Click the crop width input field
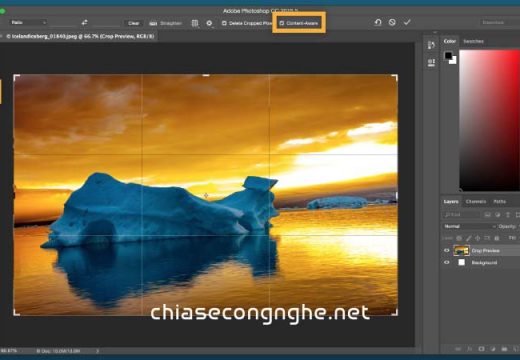Screen dimensions: 520x360 pos(63,23)
